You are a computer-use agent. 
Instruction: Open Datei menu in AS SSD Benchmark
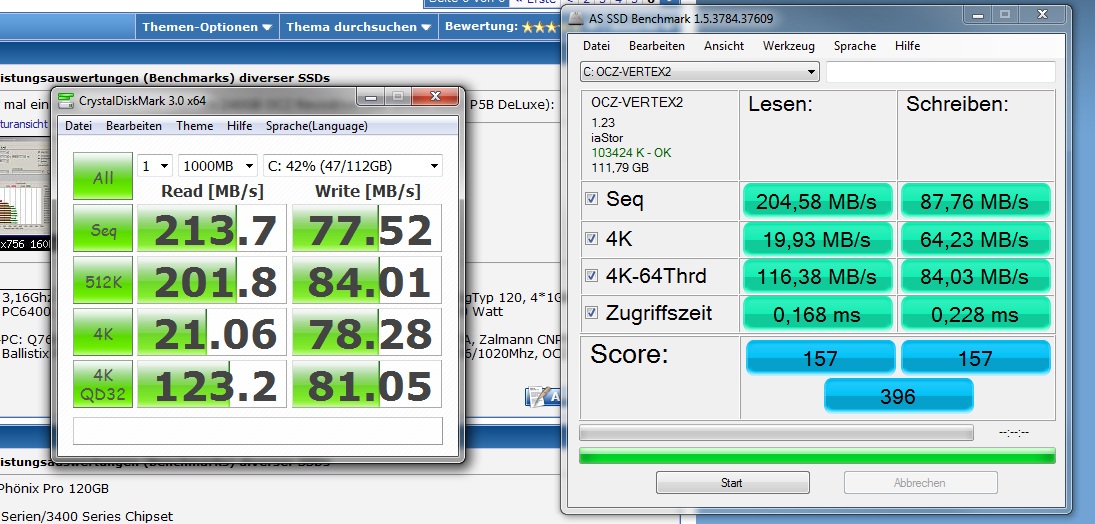click(x=596, y=46)
